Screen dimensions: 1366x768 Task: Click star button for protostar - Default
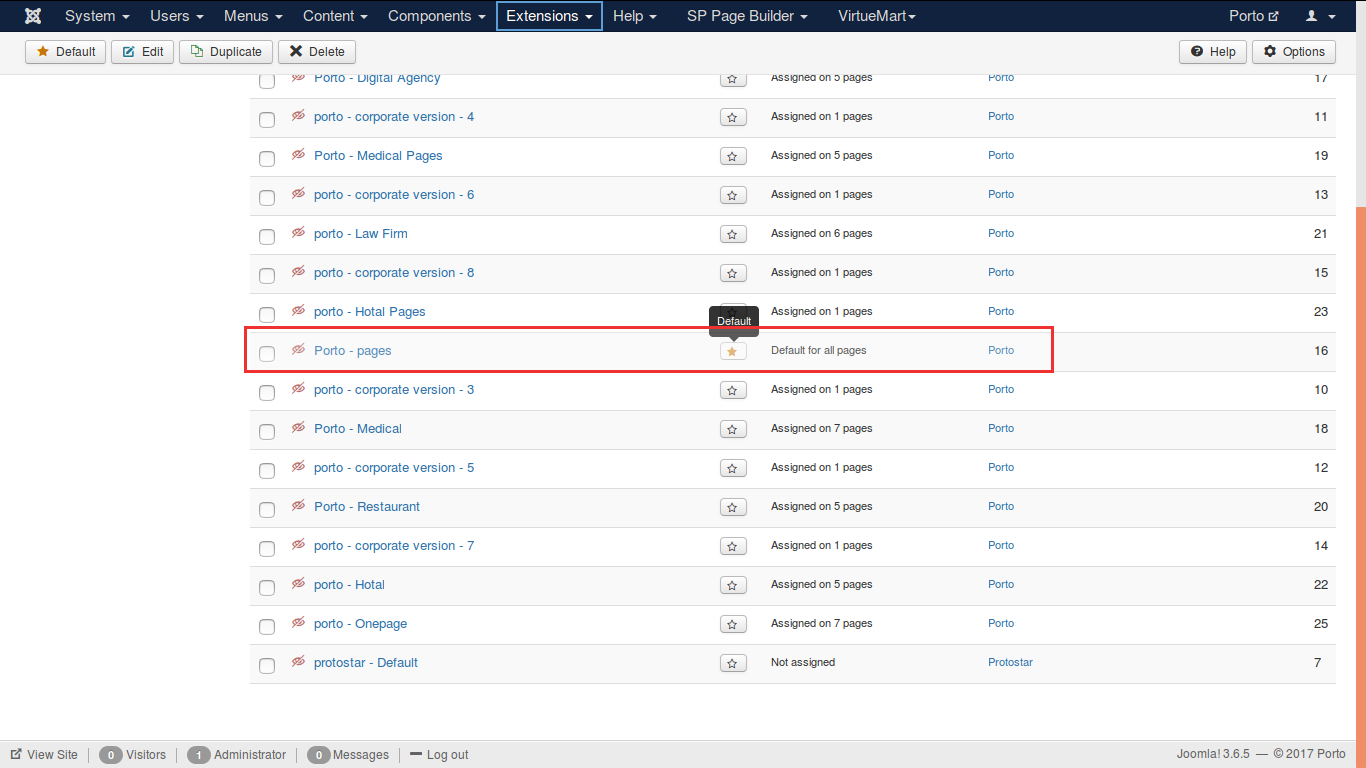click(x=733, y=664)
